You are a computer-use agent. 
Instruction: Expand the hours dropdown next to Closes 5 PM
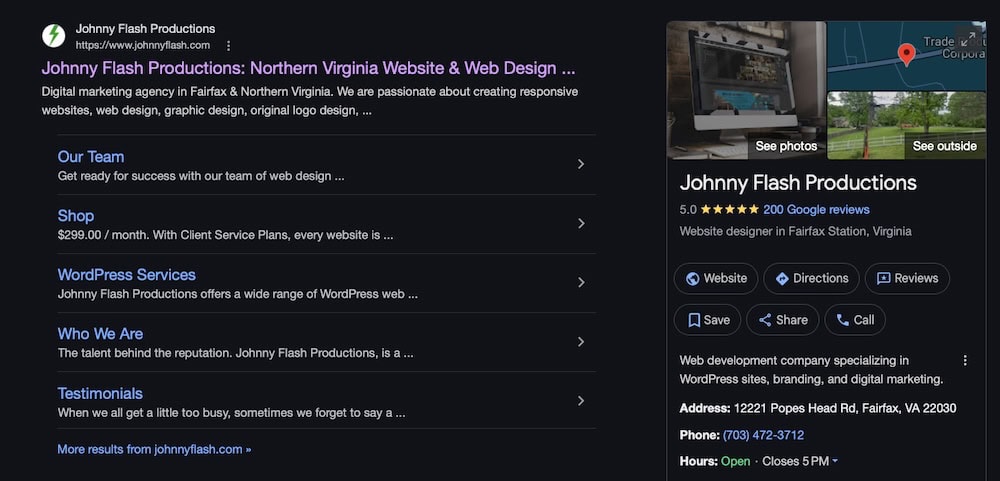pos(835,461)
